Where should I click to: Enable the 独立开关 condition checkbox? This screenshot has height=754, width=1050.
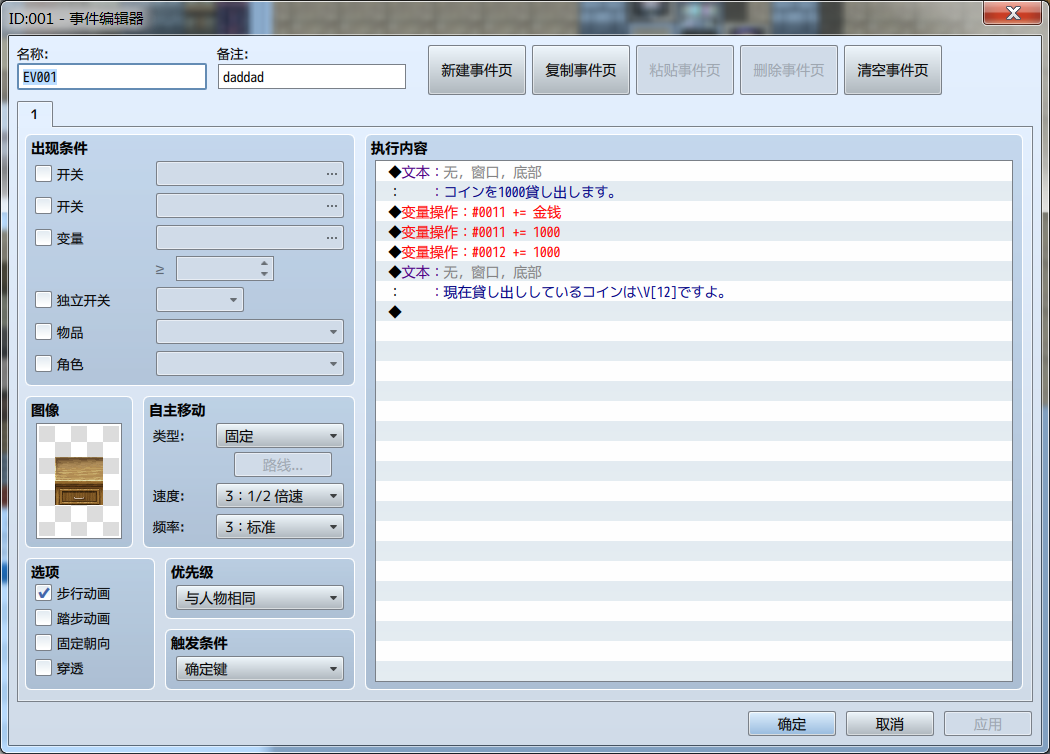[43, 299]
